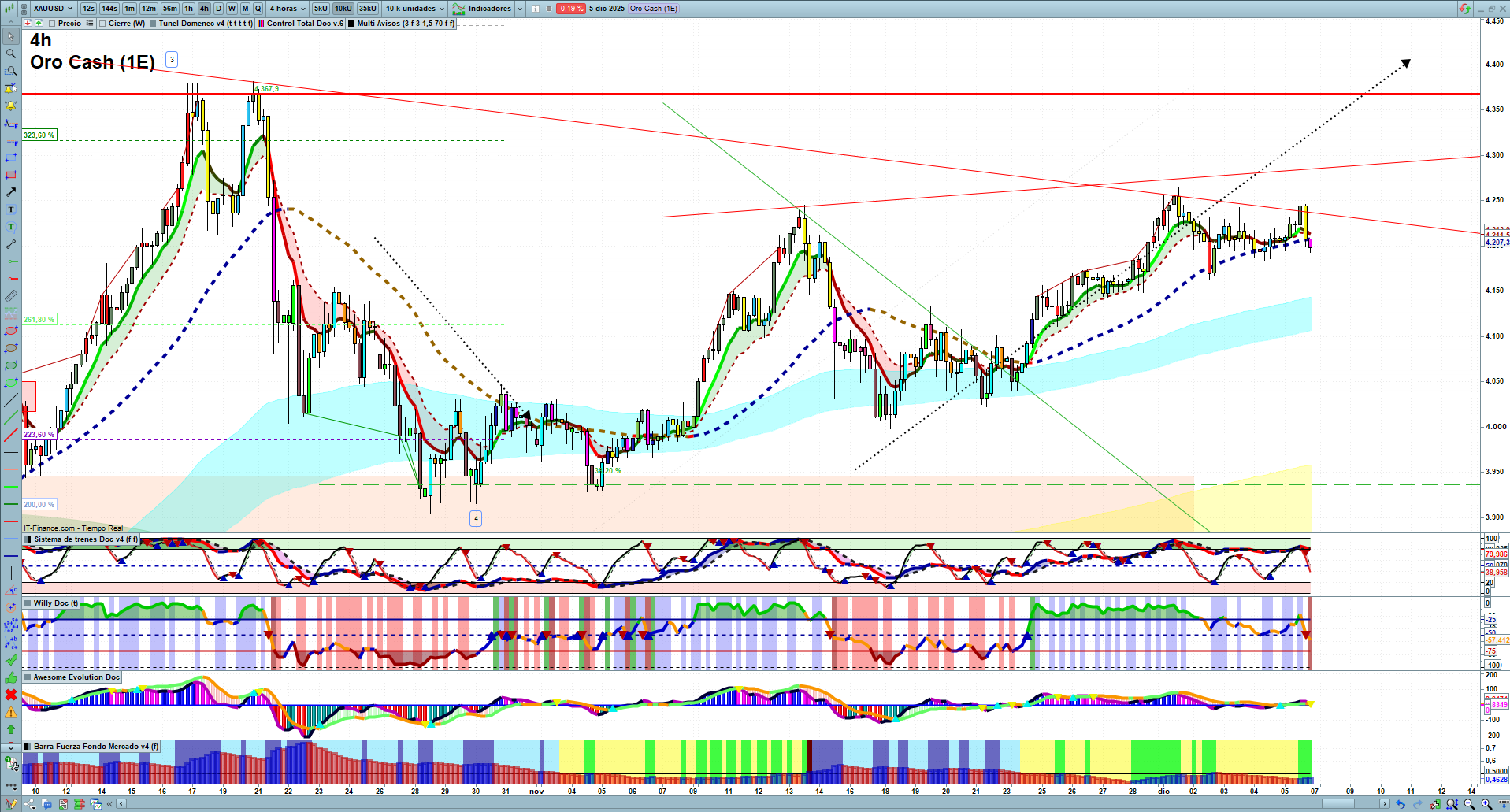Choose the red ellipse drawing tool
This screenshot has width=1510, height=812.
[x=11, y=331]
